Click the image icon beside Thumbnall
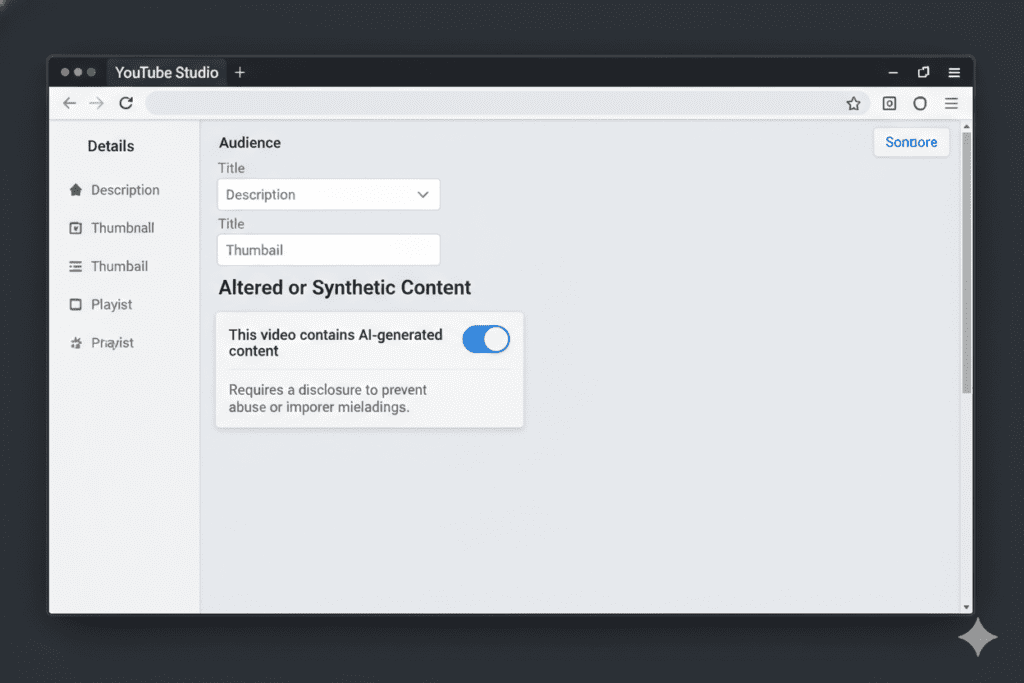The height and width of the screenshot is (683, 1024). (x=75, y=228)
